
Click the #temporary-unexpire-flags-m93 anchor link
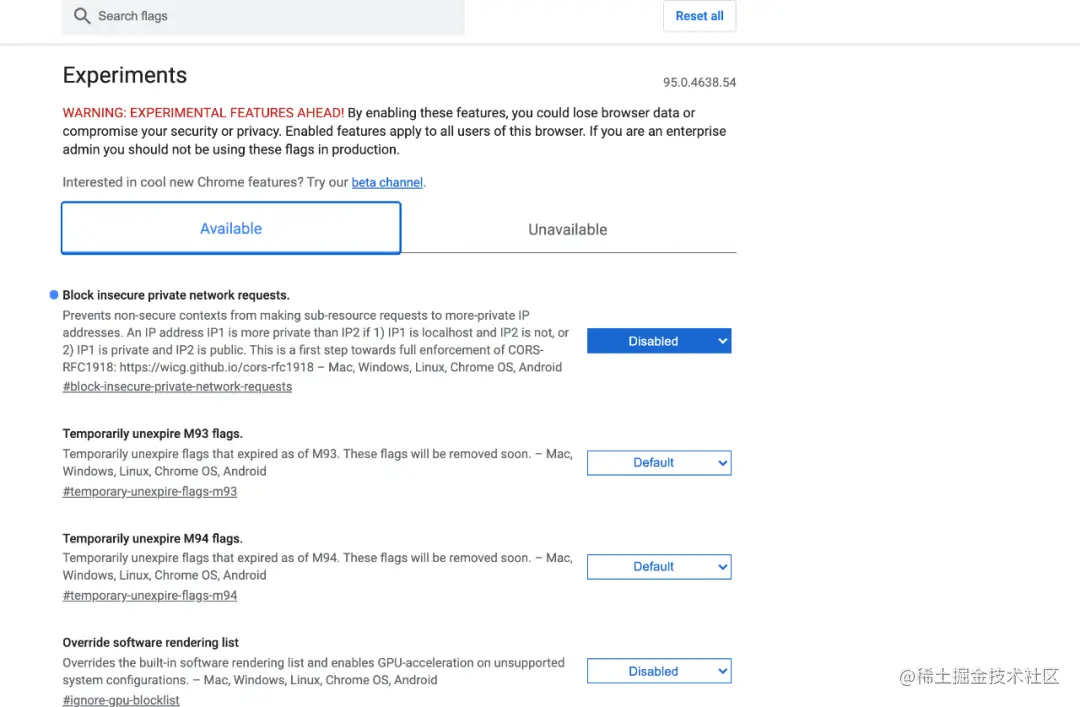(150, 492)
